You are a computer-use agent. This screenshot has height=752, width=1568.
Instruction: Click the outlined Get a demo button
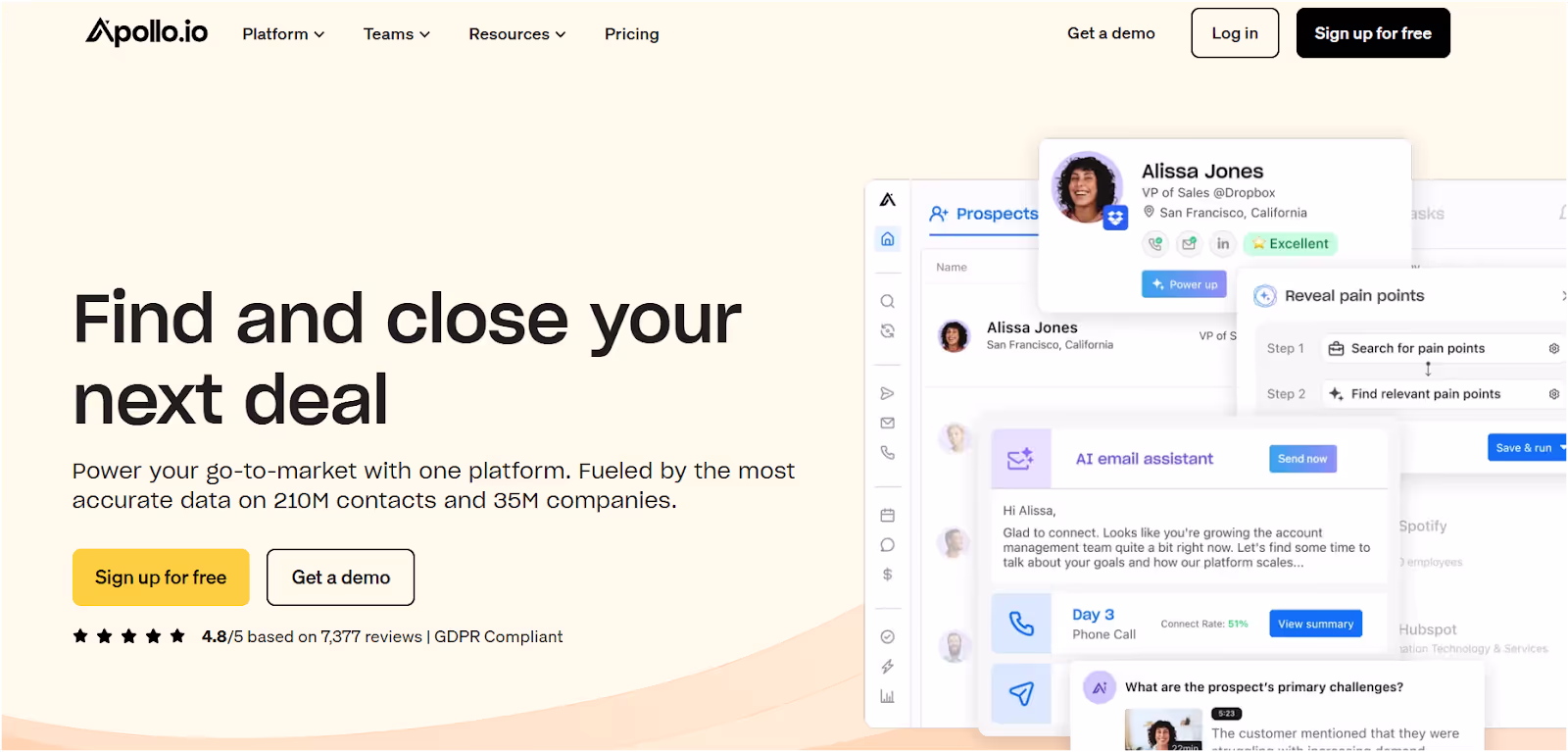tap(341, 577)
